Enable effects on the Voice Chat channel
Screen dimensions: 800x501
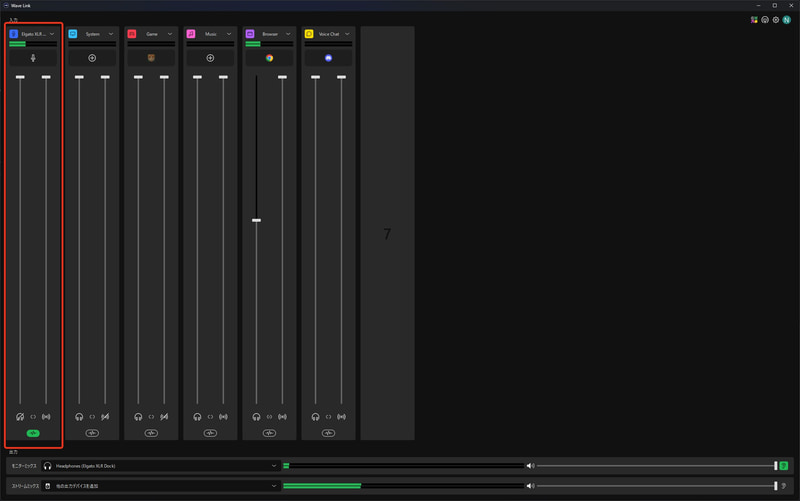point(329,433)
